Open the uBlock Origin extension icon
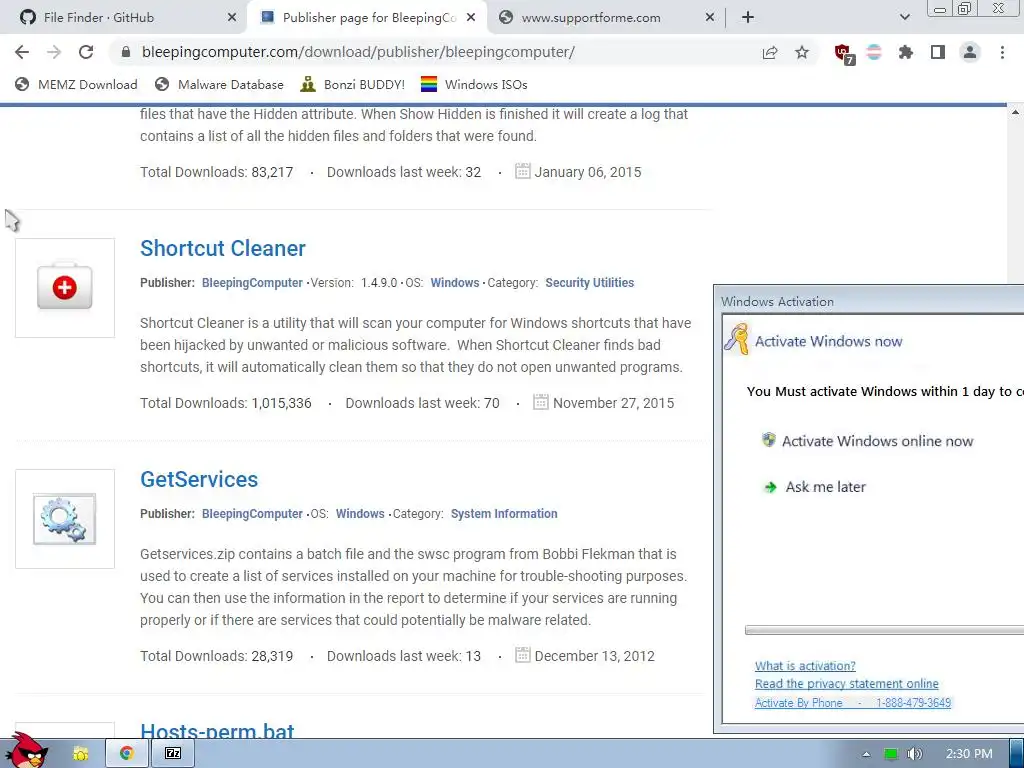This screenshot has height=768, width=1024. point(844,54)
